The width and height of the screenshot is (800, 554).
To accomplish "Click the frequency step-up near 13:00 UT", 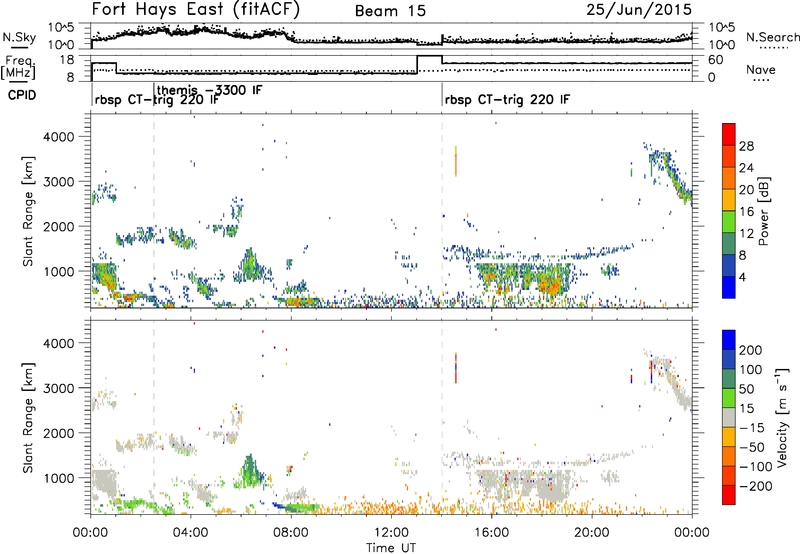I will pyautogui.click(x=417, y=64).
